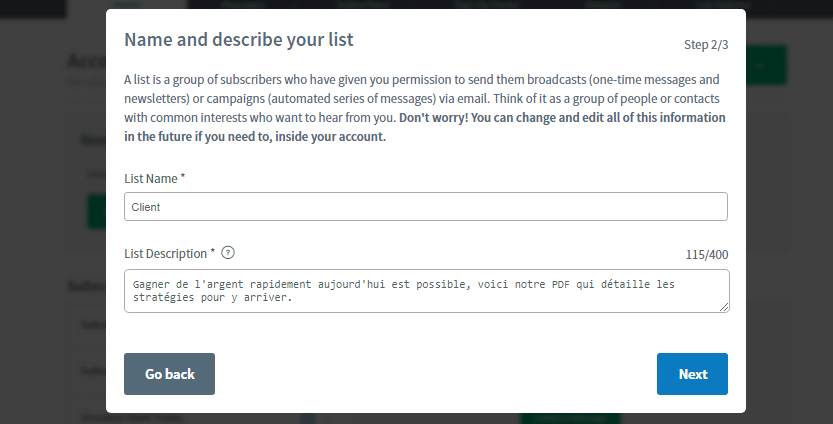833x424 pixels.
Task: Grab the textarea resize handle corner
Action: pyautogui.click(x=724, y=307)
